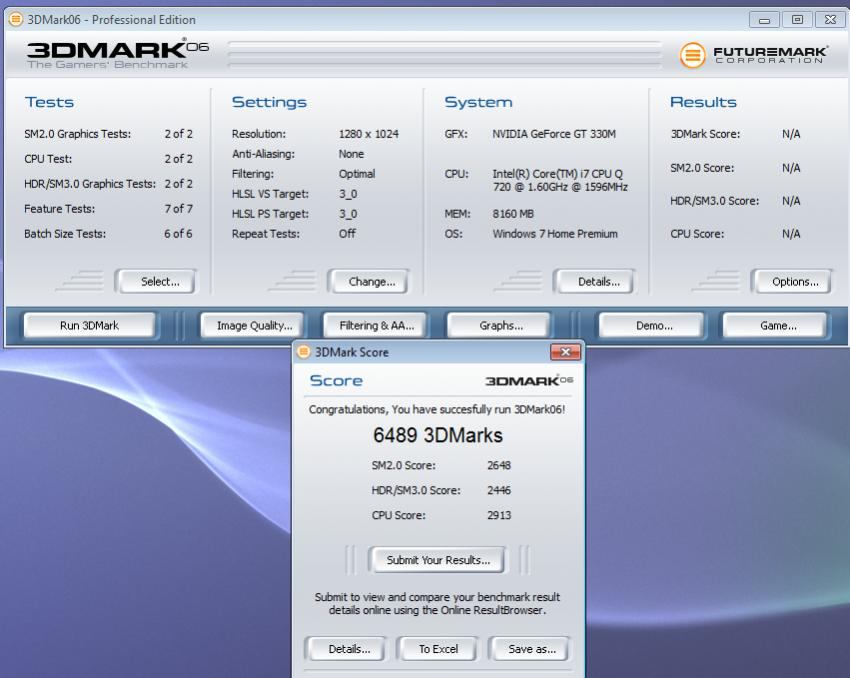Viewport: 850px width, 678px height.
Task: Close the 3DMark06 main window
Action: point(830,20)
